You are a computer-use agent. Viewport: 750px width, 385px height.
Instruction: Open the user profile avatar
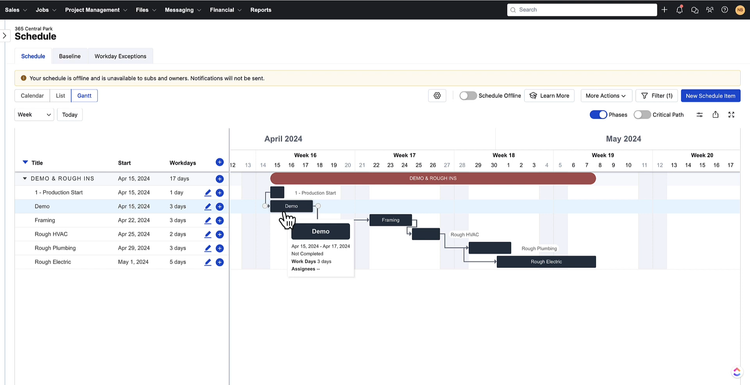pyautogui.click(x=740, y=10)
